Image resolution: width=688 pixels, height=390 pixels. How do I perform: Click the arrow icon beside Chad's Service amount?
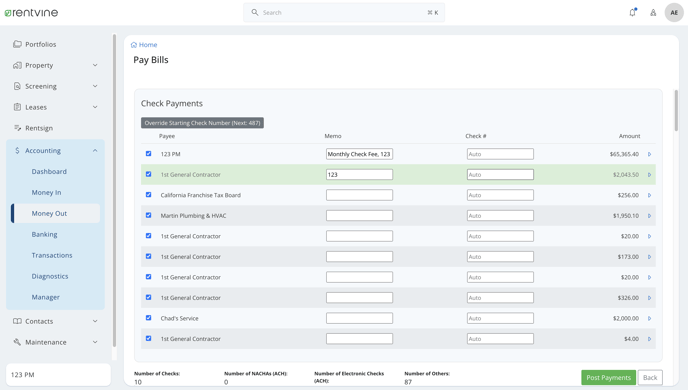tap(649, 318)
